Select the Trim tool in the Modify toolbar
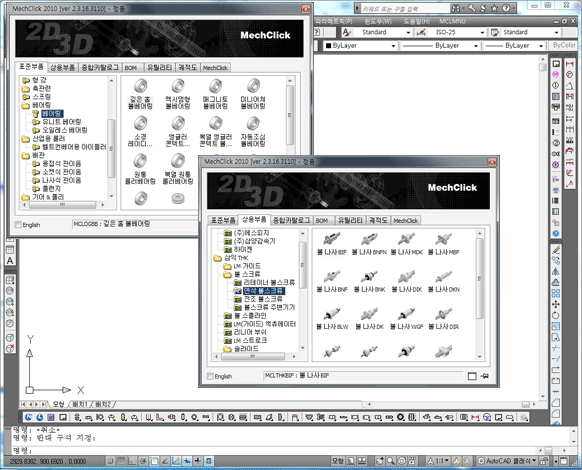 pyautogui.click(x=556, y=348)
